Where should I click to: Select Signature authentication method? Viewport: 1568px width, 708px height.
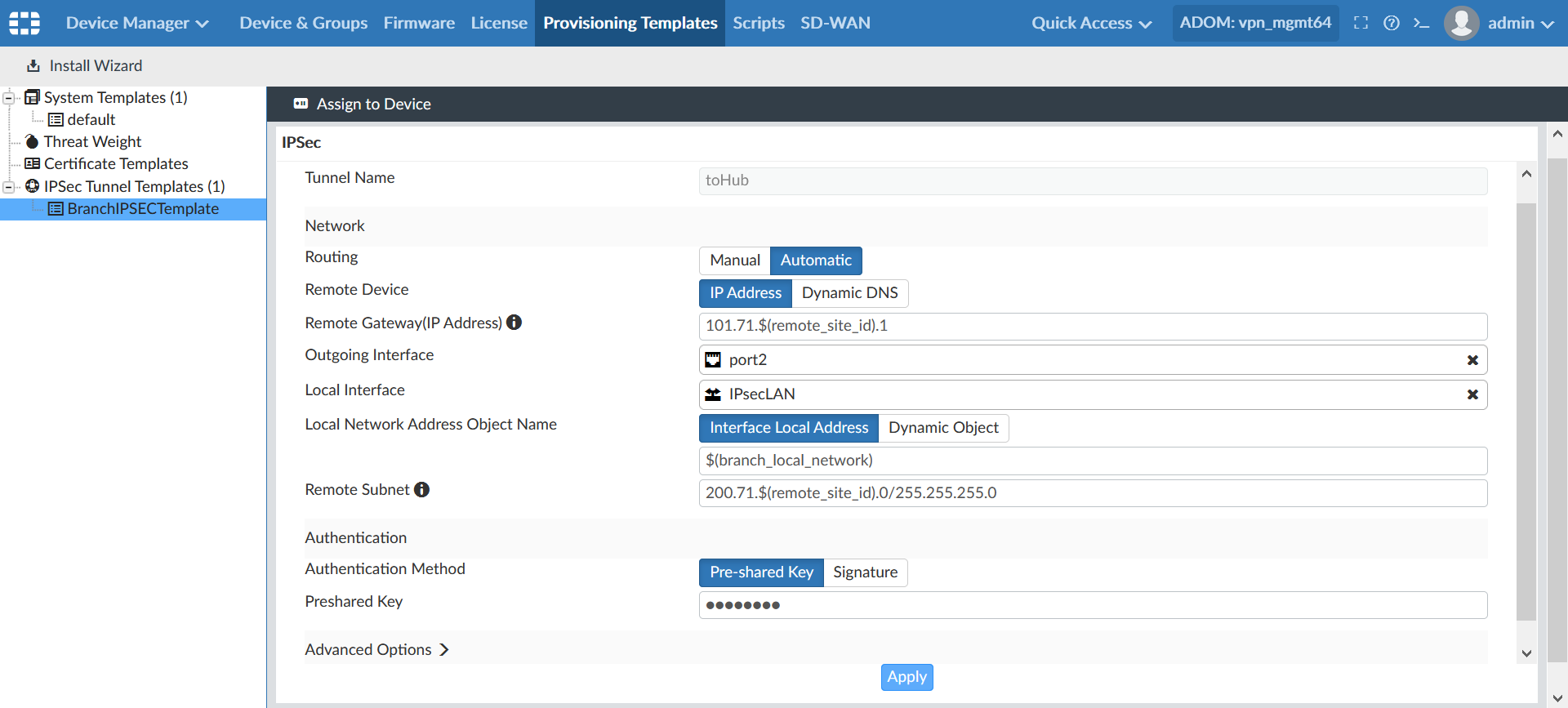[865, 572]
